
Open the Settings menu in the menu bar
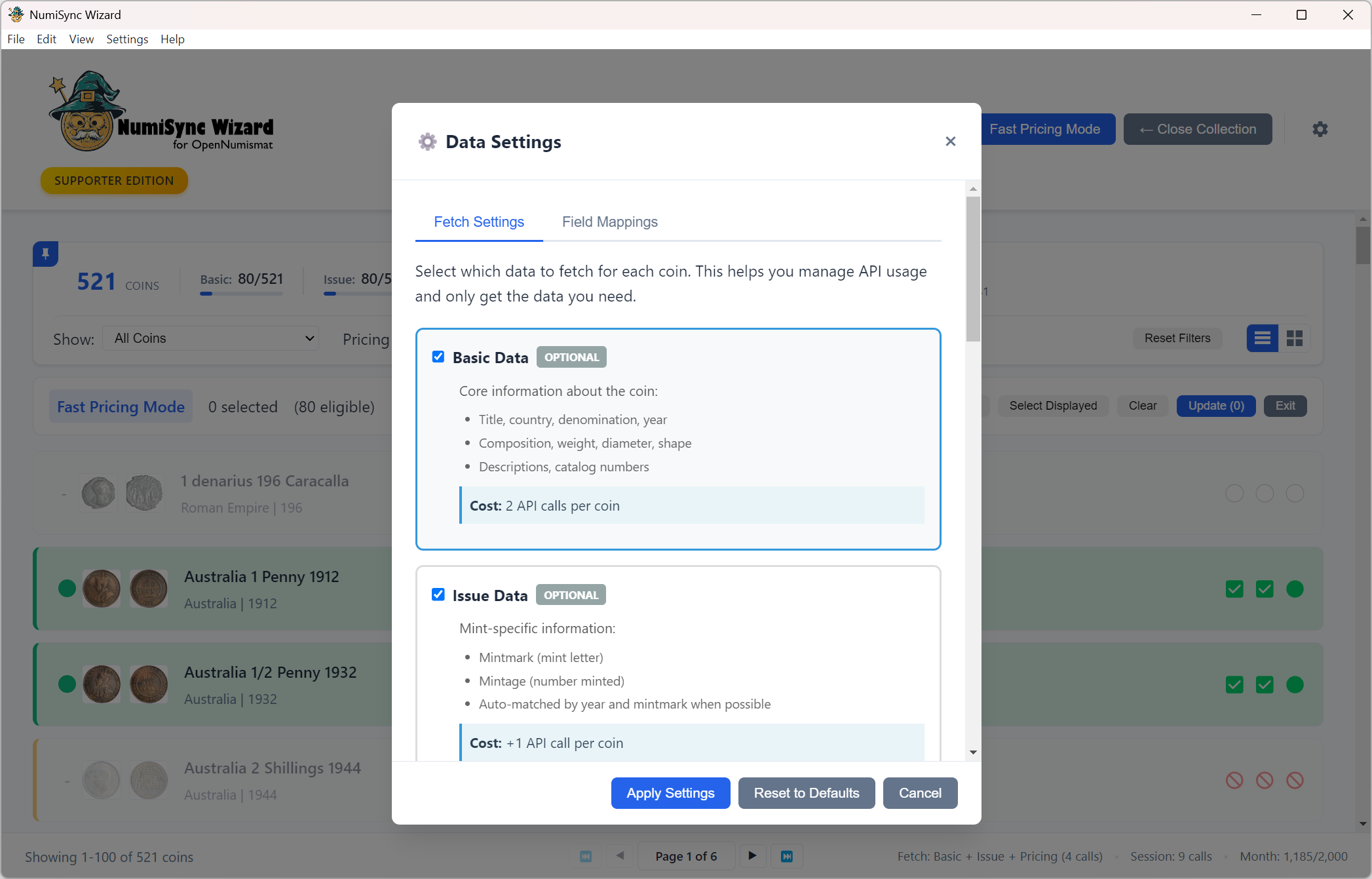click(127, 39)
